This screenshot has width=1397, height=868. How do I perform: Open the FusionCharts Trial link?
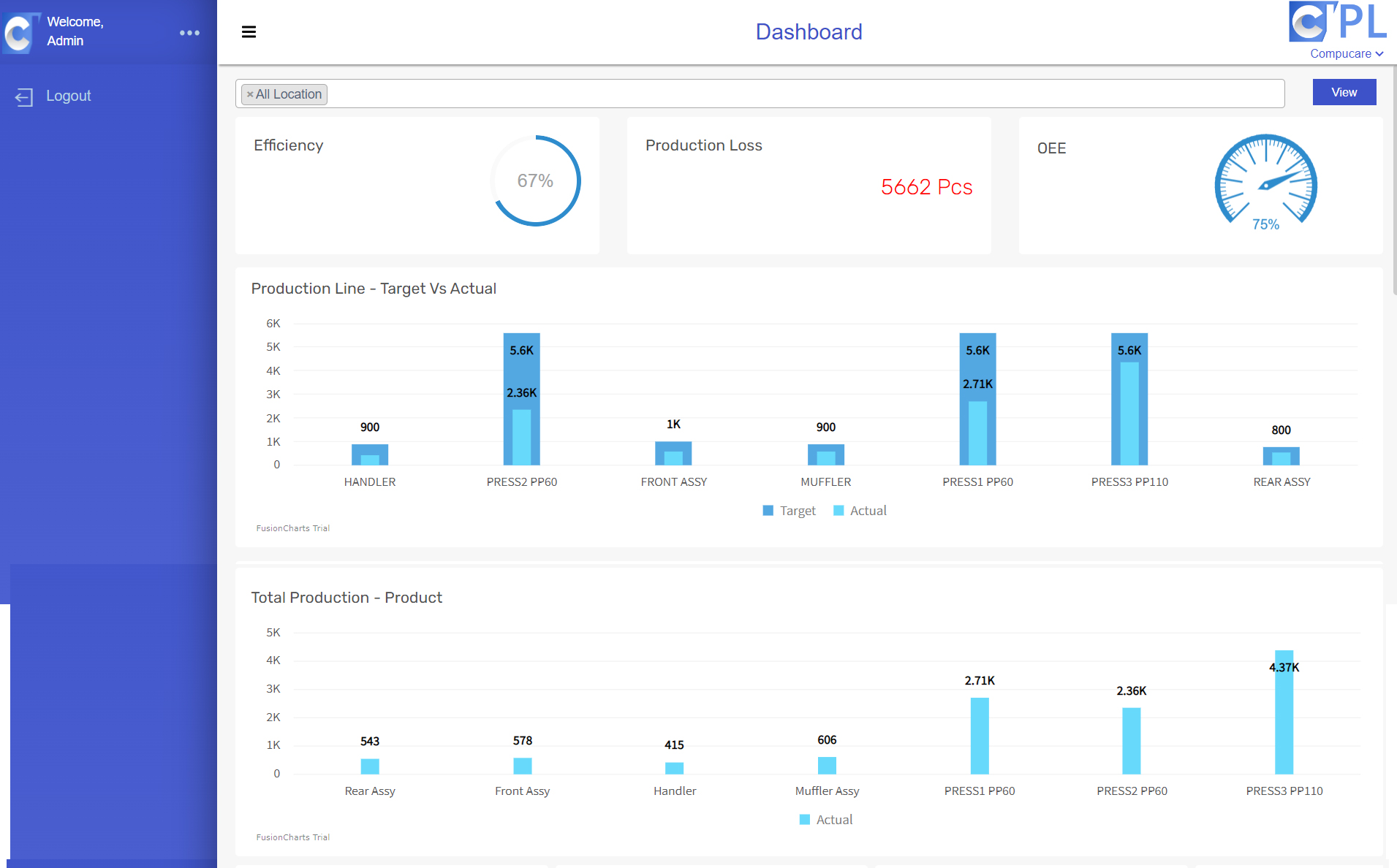point(292,528)
